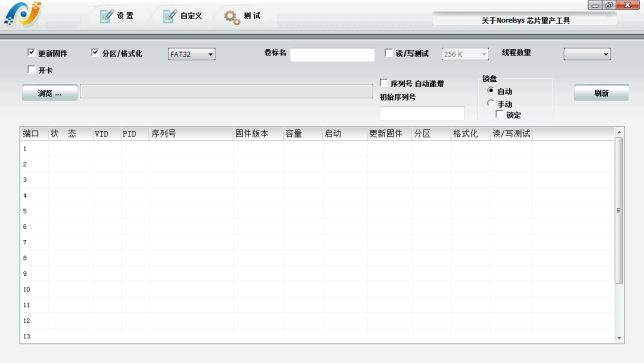Click the VID column header
The image size is (644, 363).
tap(107, 134)
